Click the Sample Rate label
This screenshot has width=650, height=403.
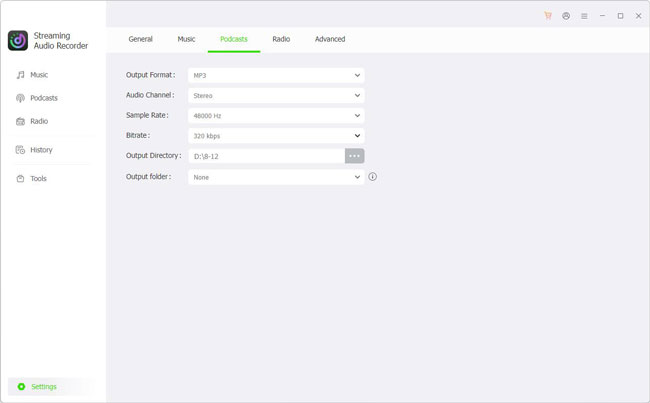(x=147, y=115)
